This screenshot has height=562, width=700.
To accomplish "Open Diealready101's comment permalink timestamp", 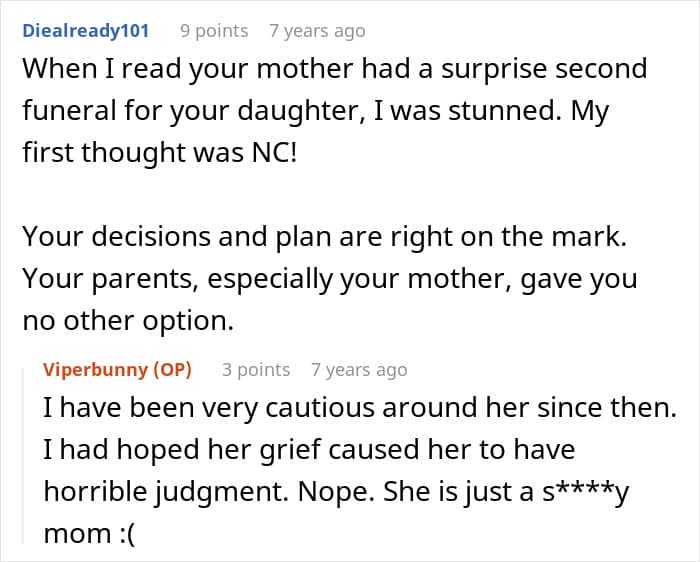I will click(x=317, y=31).
